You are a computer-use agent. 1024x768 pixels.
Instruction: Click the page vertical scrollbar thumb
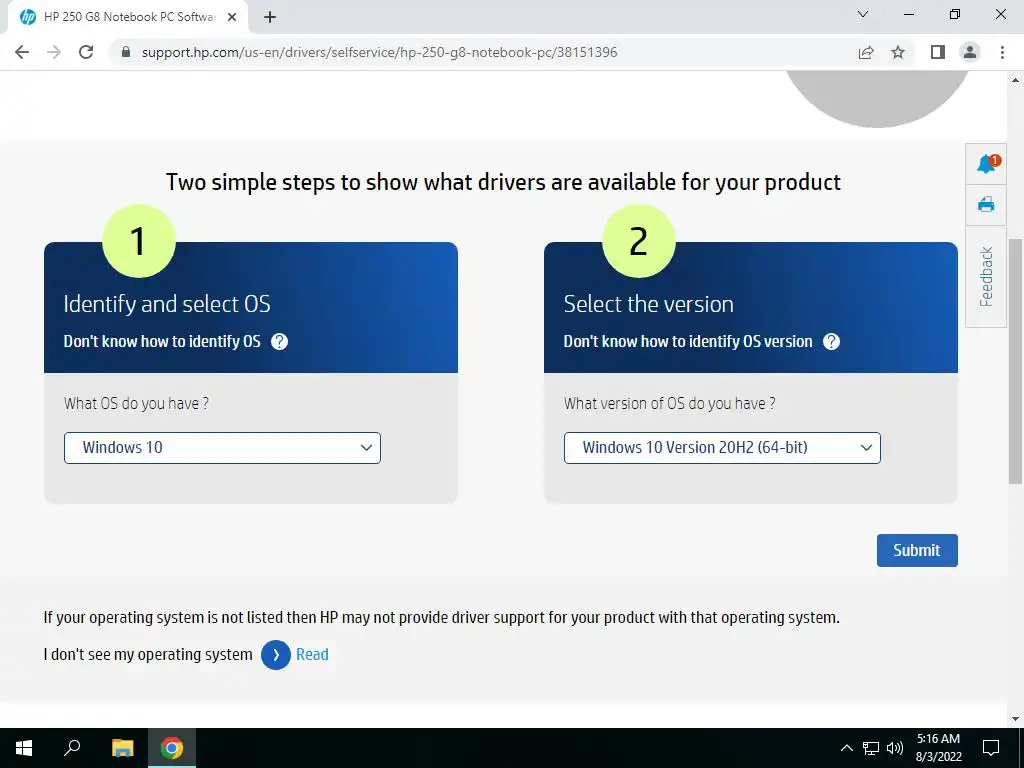(1015, 361)
